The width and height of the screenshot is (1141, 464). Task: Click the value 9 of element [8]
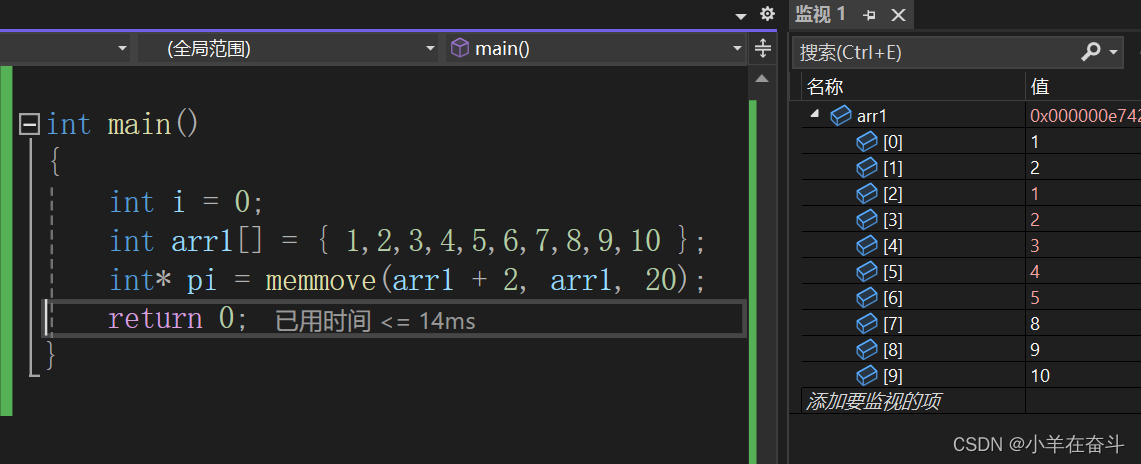[1035, 350]
